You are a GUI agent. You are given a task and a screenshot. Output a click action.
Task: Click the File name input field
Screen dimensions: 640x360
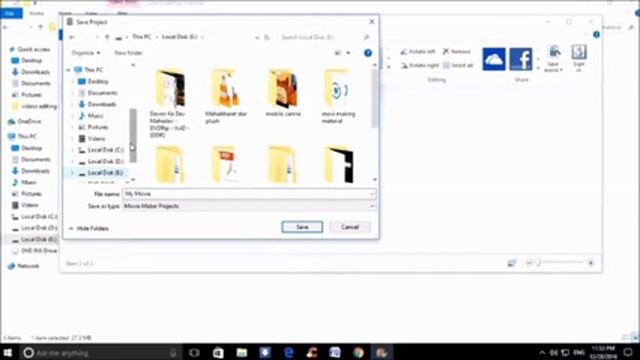pyautogui.click(x=249, y=194)
